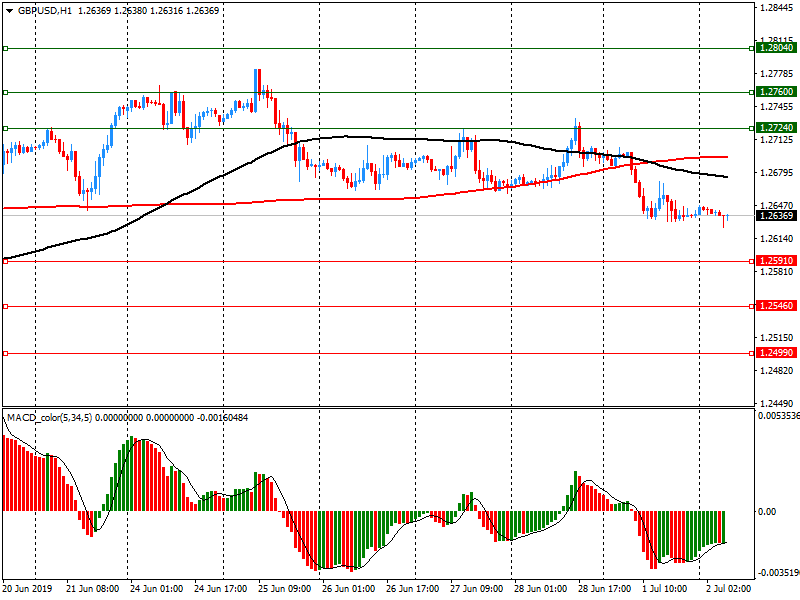Grab the left handle of the 1.24990 line
This screenshot has width=800, height=600.
(x=6, y=353)
